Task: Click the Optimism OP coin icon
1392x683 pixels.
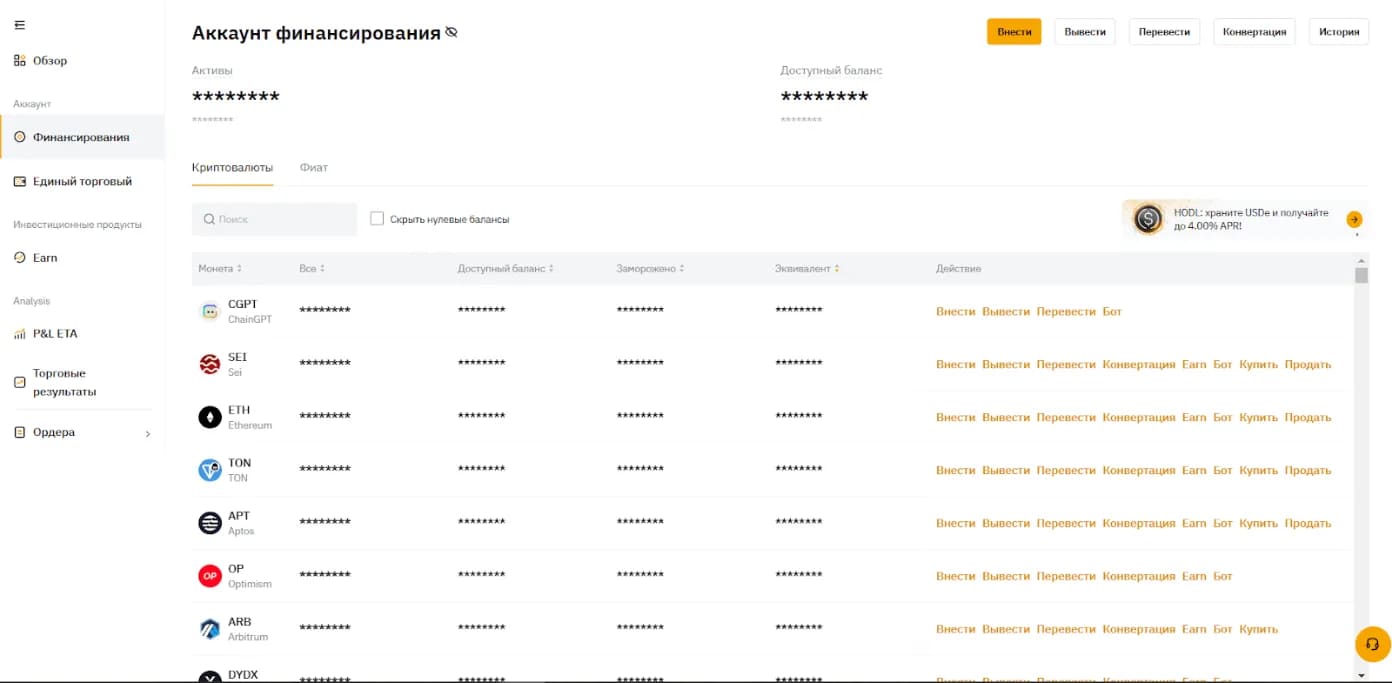Action: pos(210,576)
